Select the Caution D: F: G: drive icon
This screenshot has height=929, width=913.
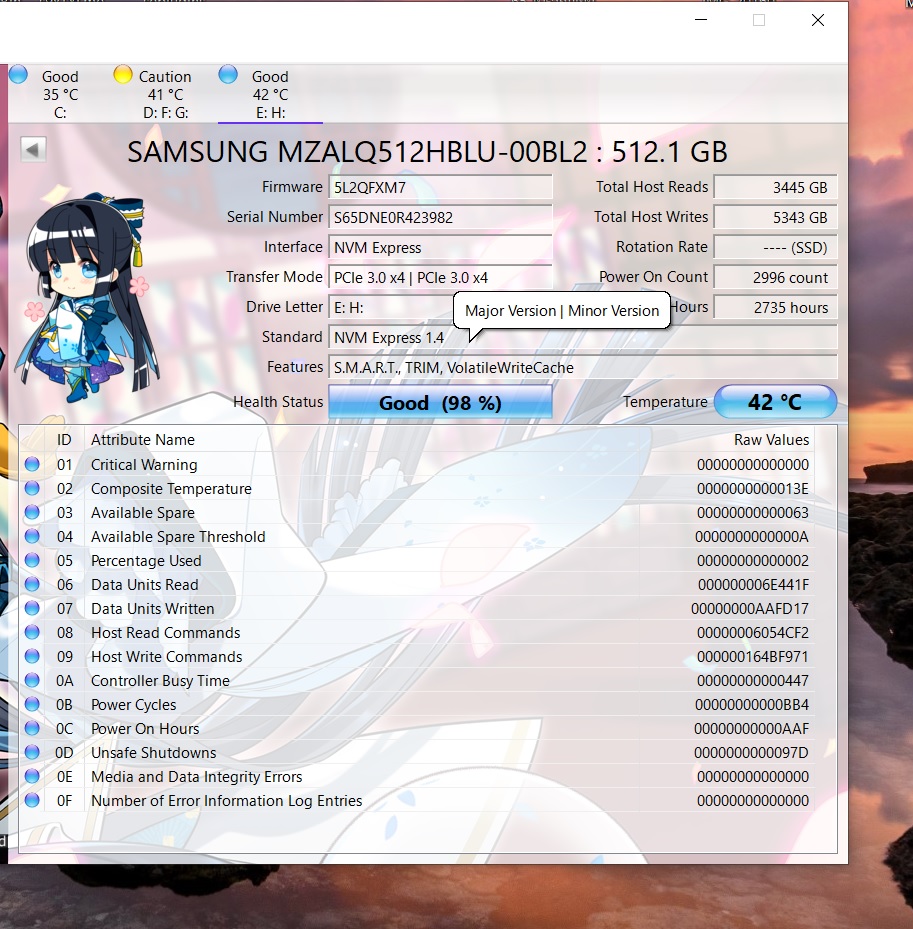point(123,75)
